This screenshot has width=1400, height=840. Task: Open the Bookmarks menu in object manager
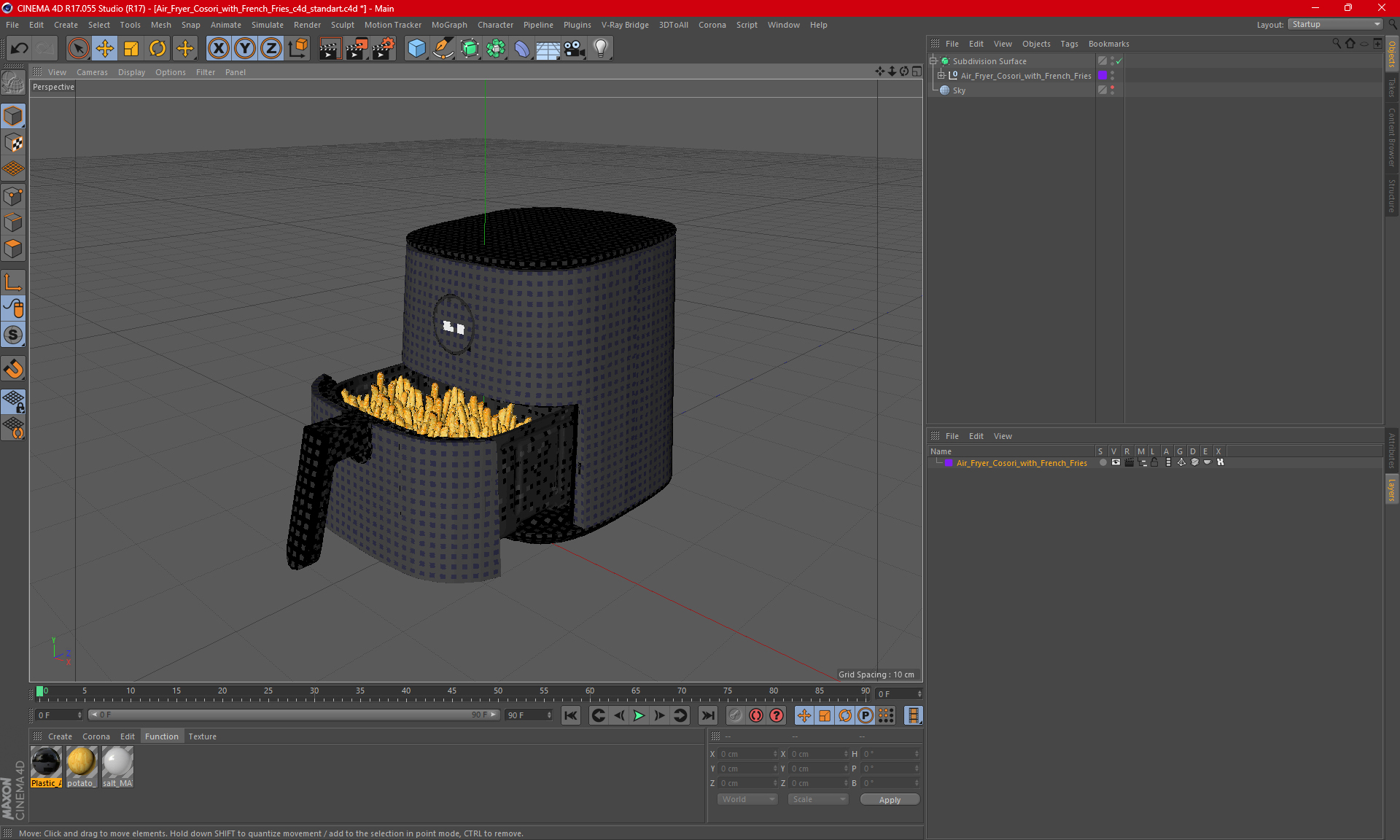point(1108,44)
